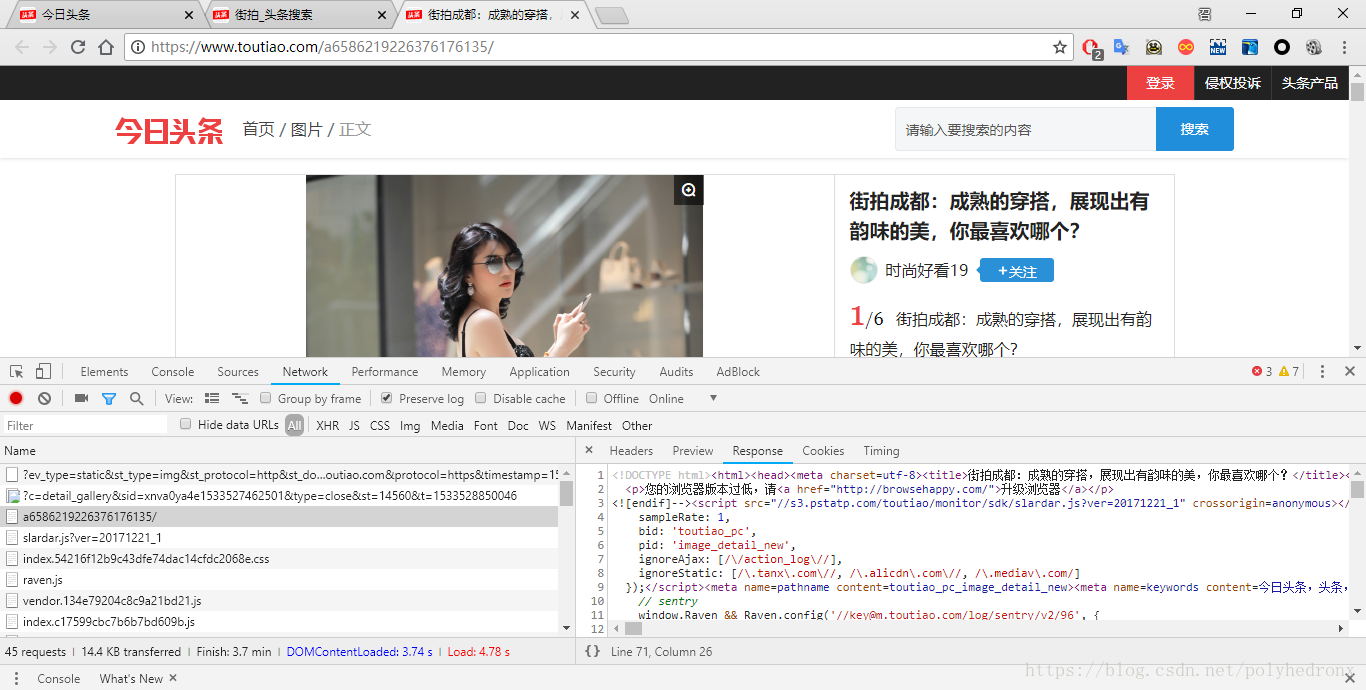The height and width of the screenshot is (690, 1366).
Task: Follow author with +关注 button
Action: 1016,271
